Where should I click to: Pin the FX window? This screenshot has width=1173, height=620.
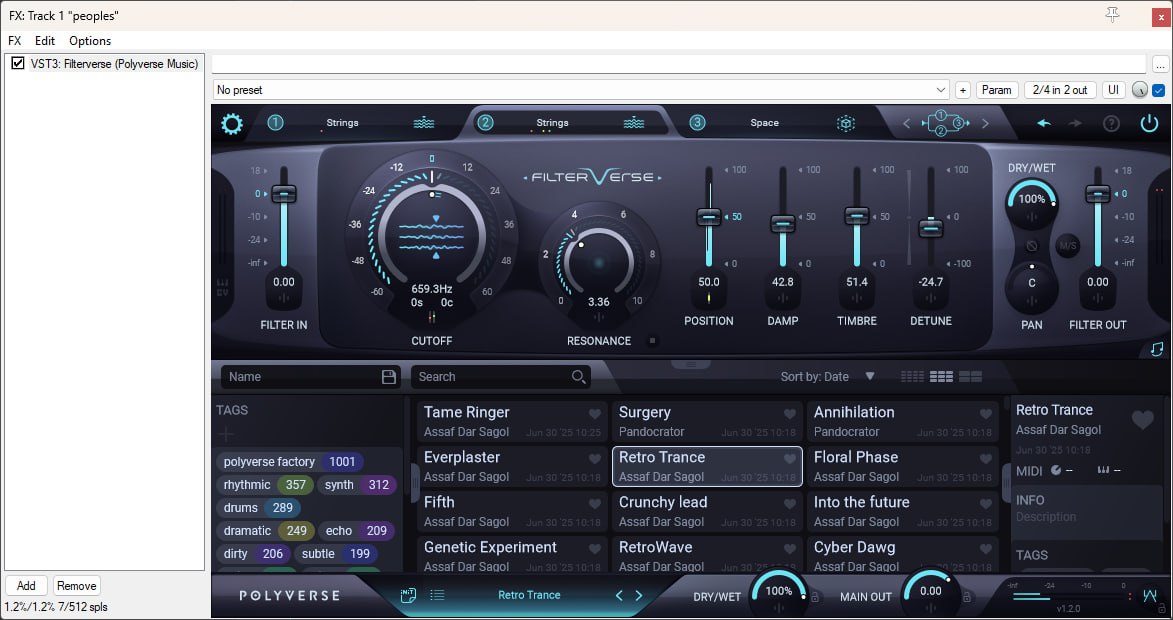(1112, 15)
